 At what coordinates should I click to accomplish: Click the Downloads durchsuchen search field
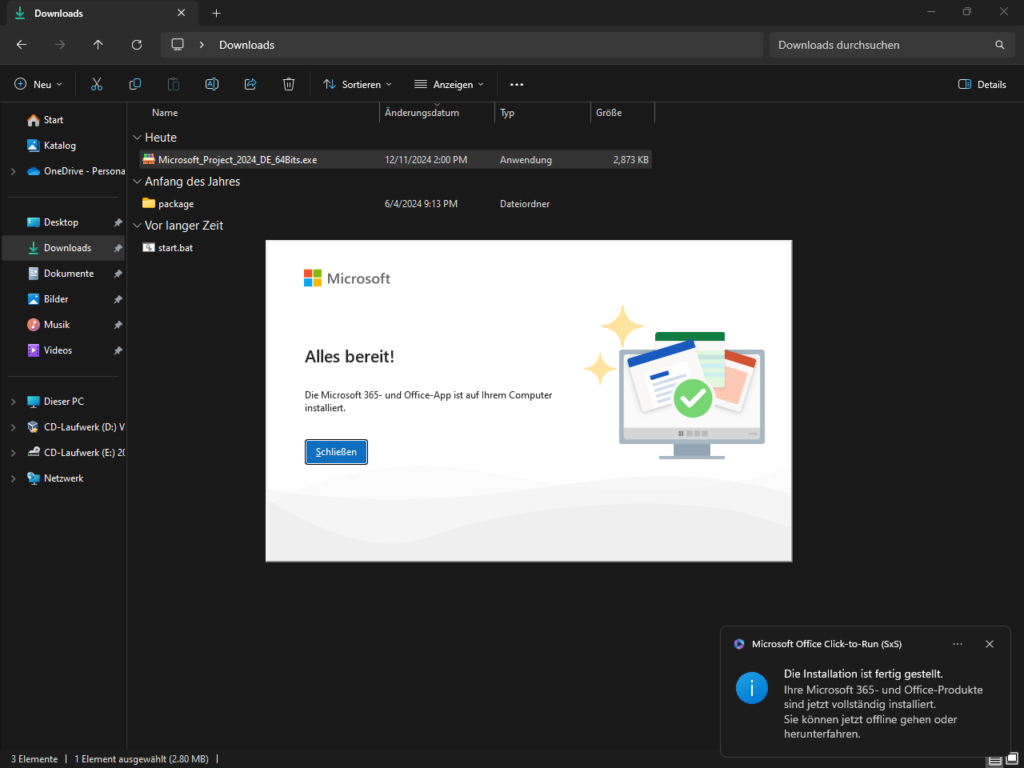pyautogui.click(x=880, y=45)
